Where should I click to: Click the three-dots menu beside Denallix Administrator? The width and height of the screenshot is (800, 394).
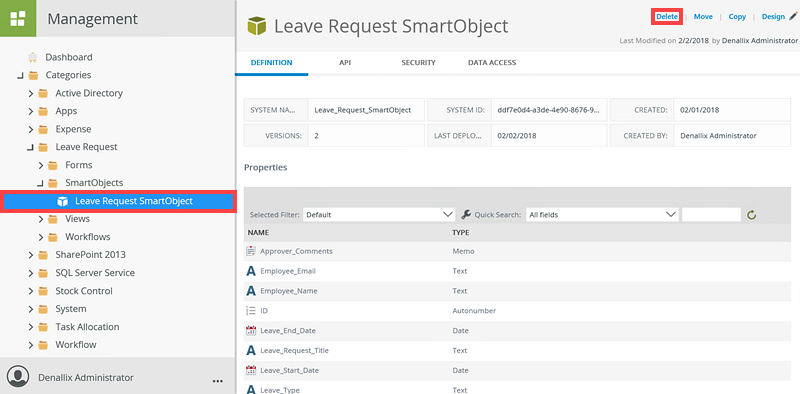[x=218, y=381]
